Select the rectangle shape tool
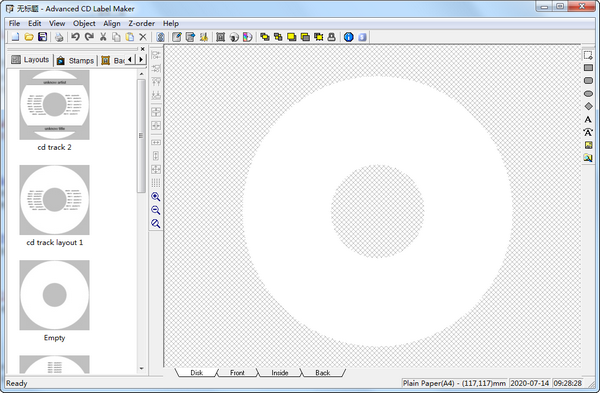Screen dimensions: 600x393 click(x=588, y=68)
